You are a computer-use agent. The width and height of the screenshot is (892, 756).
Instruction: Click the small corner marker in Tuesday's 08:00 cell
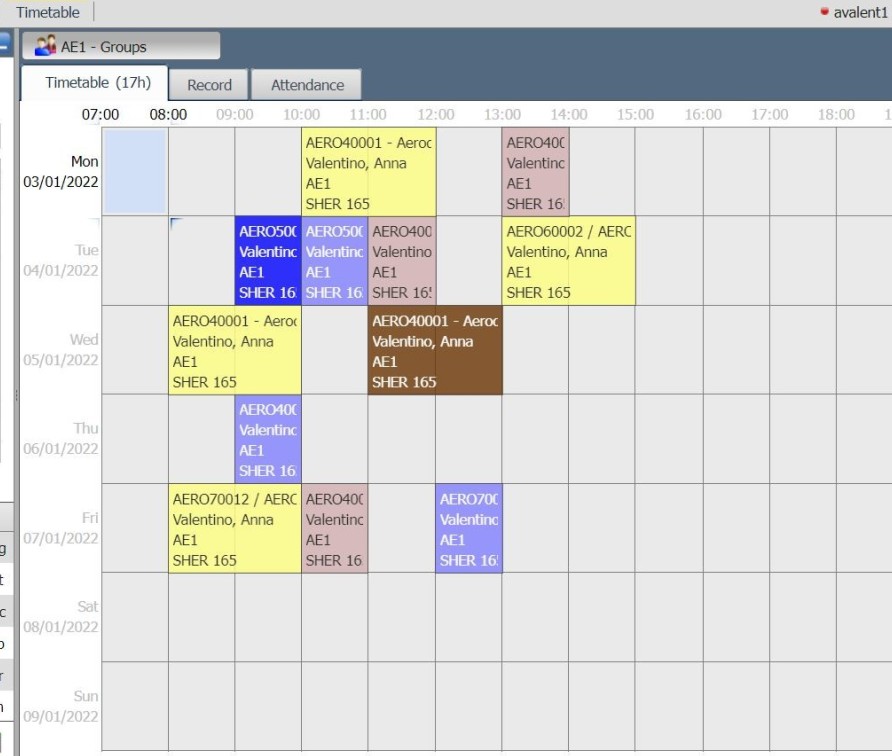coord(176,223)
